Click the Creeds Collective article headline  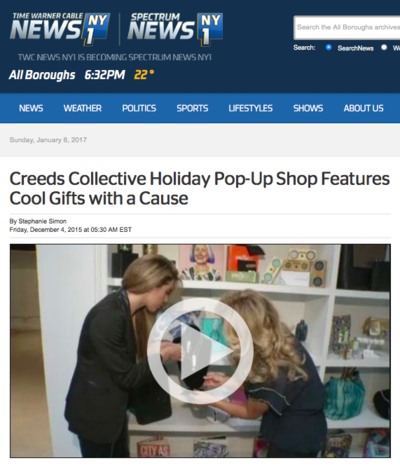tap(199, 188)
